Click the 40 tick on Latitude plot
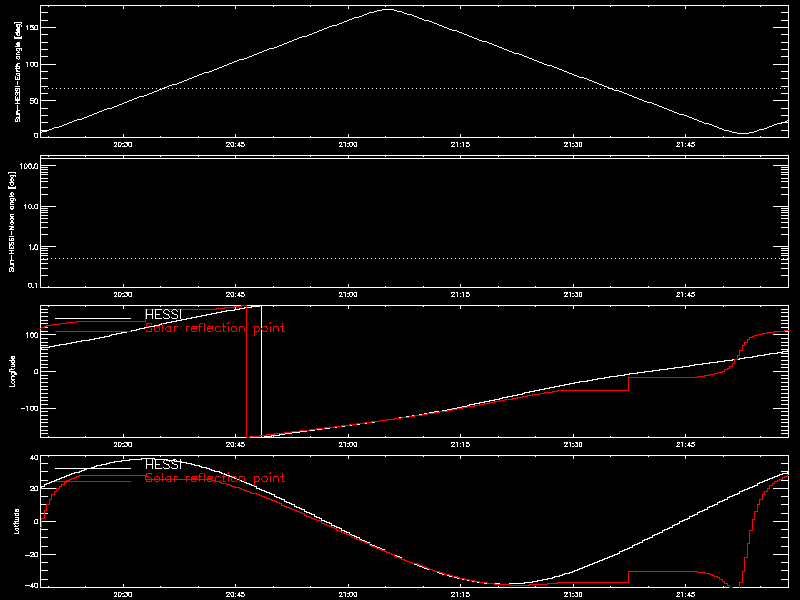The width and height of the screenshot is (800, 600). click(34, 458)
